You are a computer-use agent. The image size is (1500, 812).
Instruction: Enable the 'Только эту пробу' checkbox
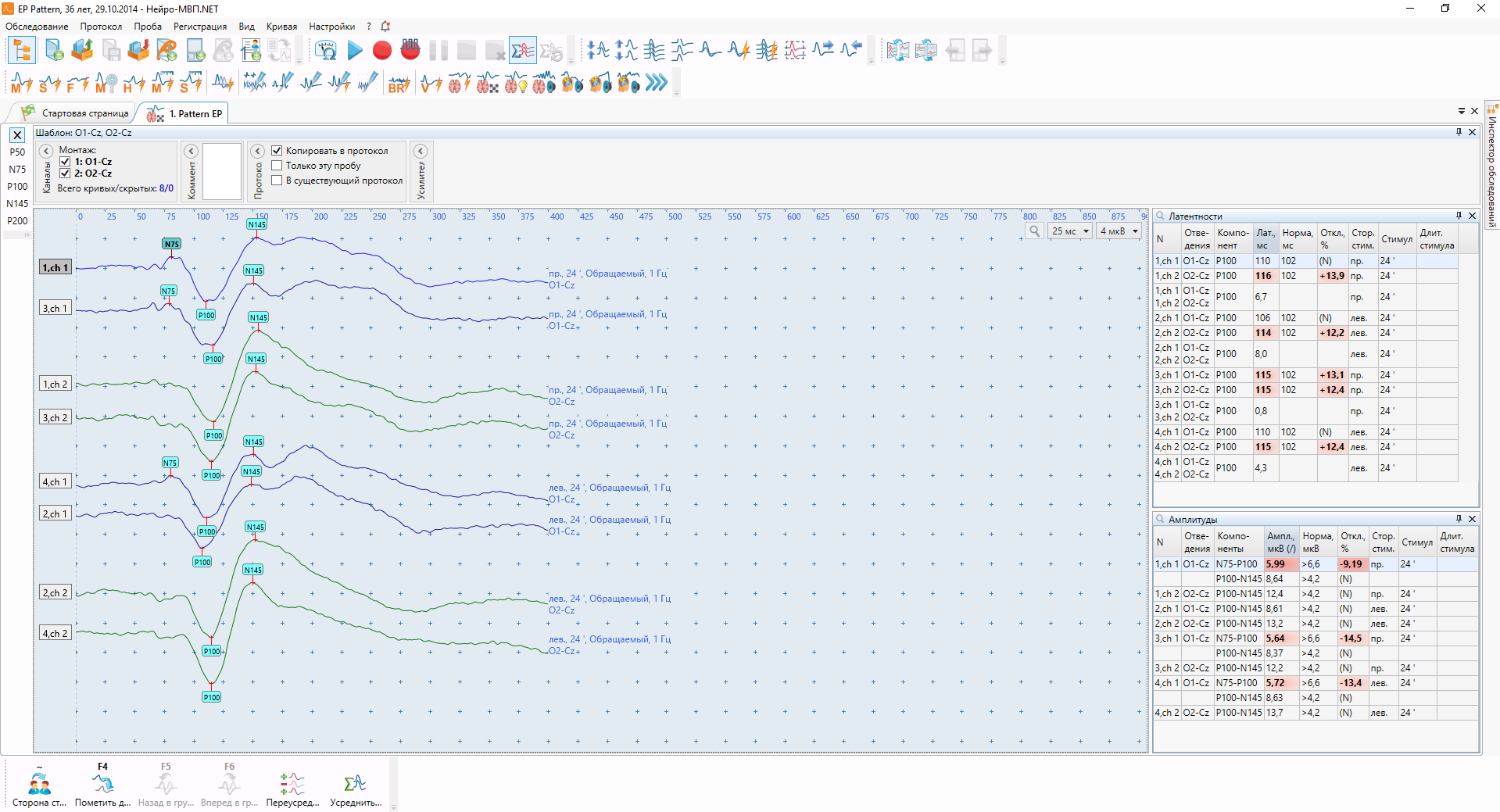[277, 166]
